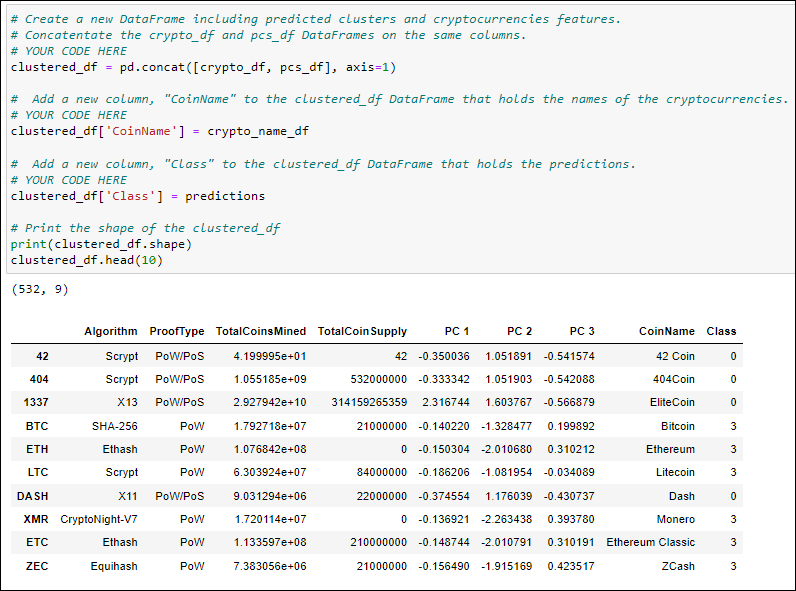The height and width of the screenshot is (591, 796).
Task: Click the PC 3 column header
Action: [x=582, y=331]
